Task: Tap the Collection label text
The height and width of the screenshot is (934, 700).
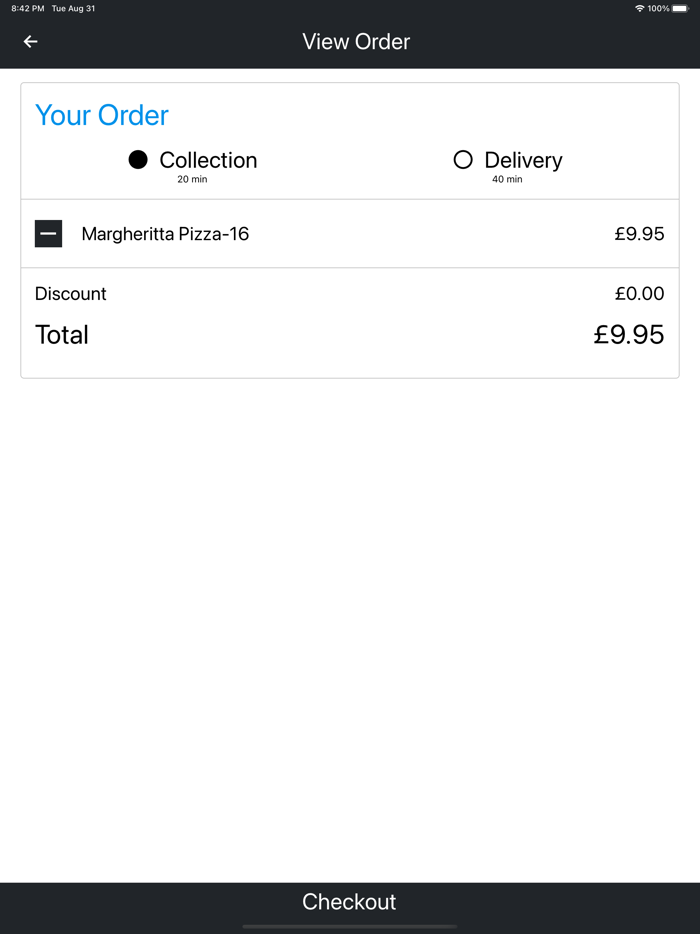Action: pyautogui.click(x=208, y=160)
